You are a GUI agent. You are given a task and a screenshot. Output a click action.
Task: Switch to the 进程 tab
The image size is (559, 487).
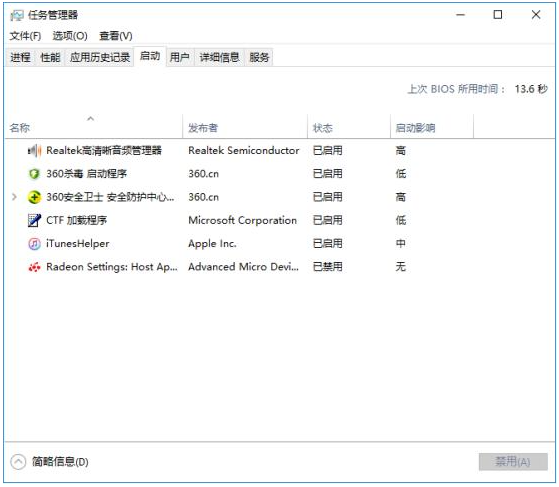point(20,57)
